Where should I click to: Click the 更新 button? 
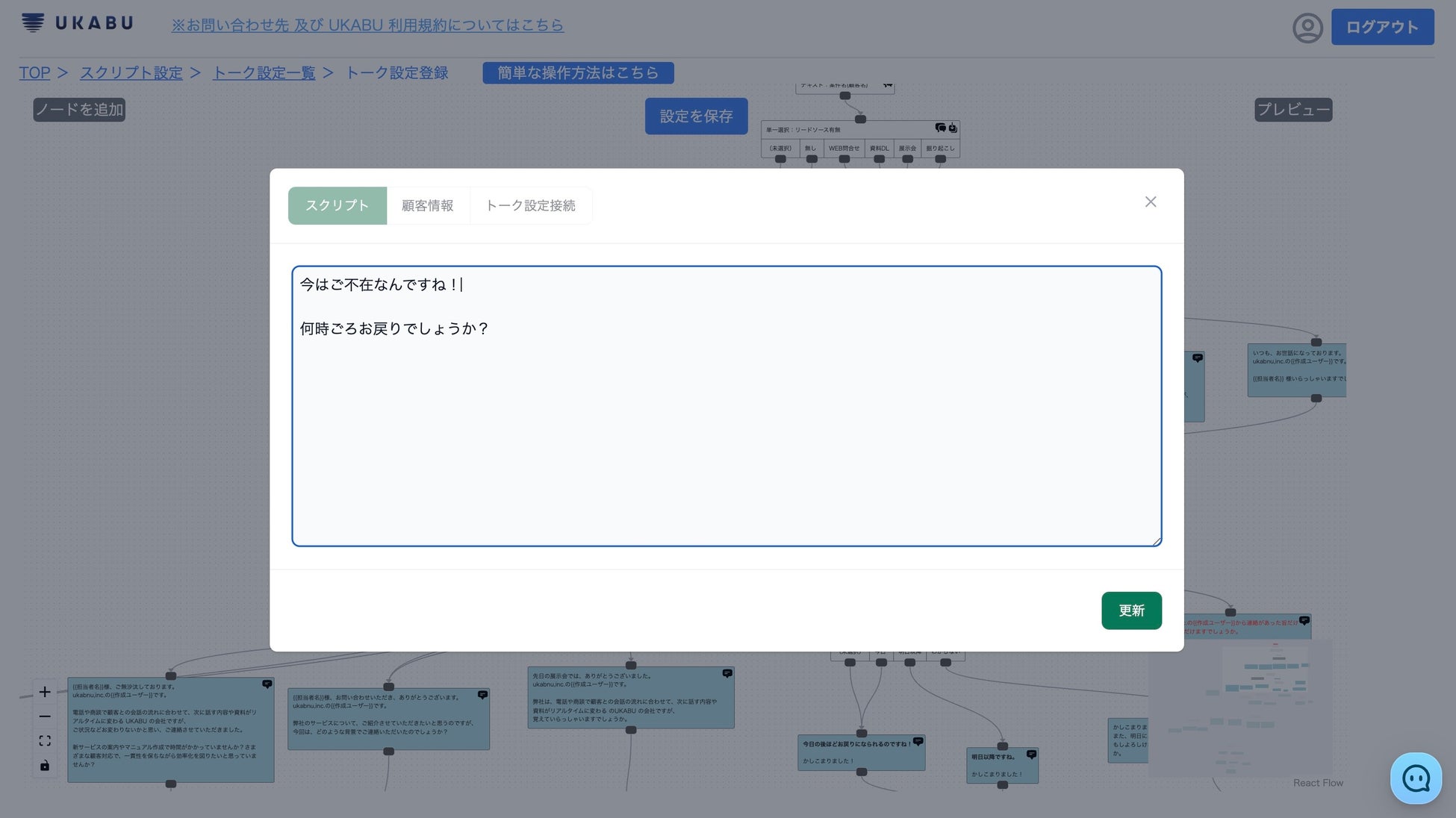click(1131, 611)
